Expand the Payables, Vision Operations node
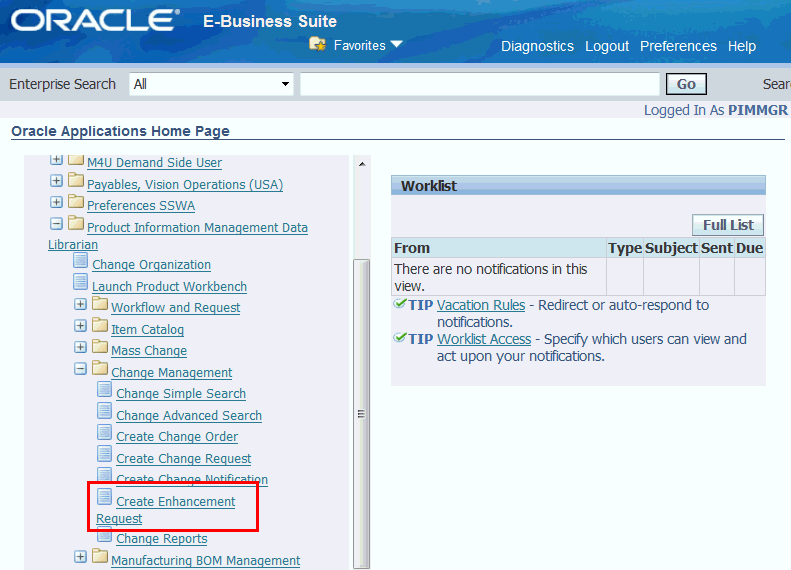Viewport: 791px width, 570px height. coord(56,180)
